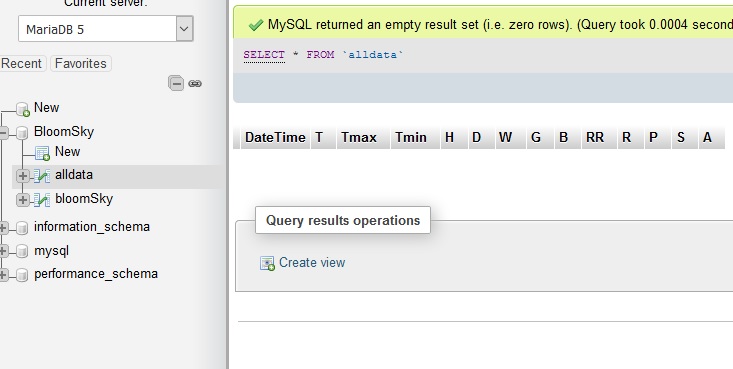Screen dimensions: 733x369
Task: Click the information_schema database icon
Action: tap(22, 228)
